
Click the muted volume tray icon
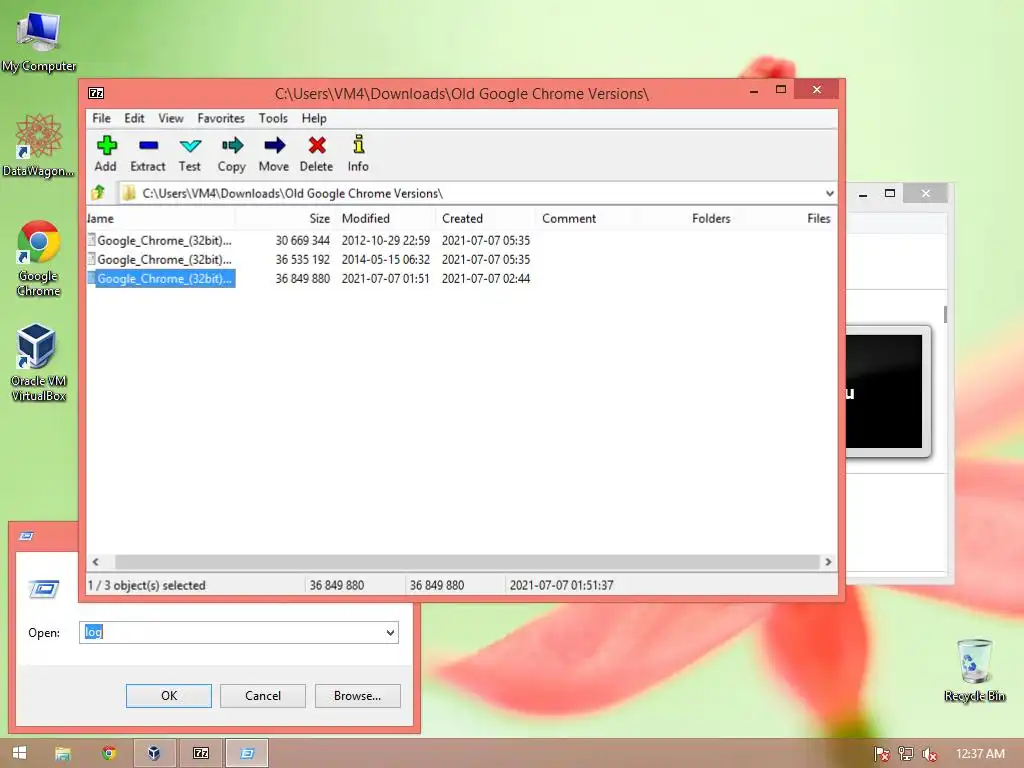click(929, 754)
